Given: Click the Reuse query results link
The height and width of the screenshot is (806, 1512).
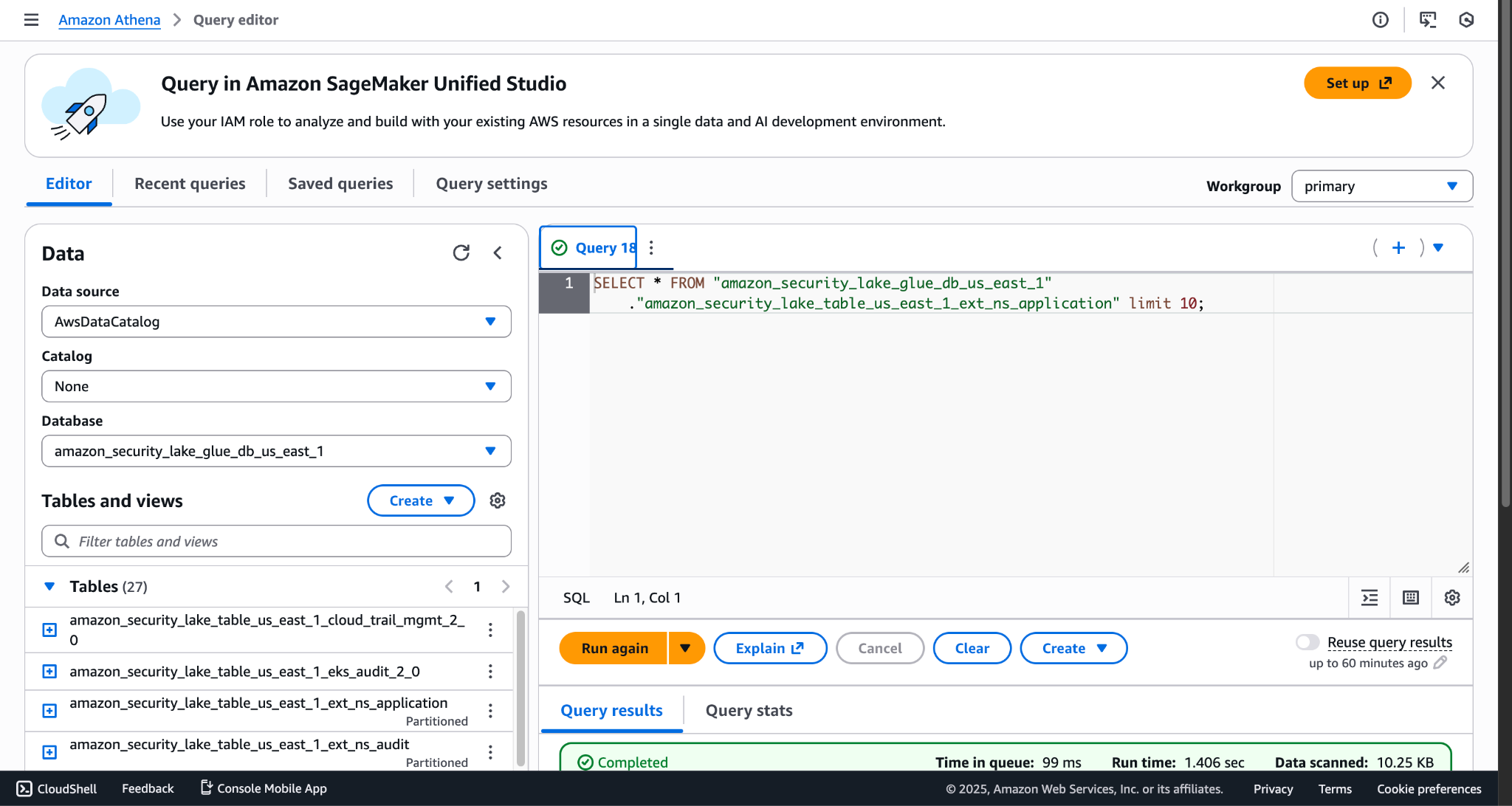Looking at the screenshot, I should 1389,642.
